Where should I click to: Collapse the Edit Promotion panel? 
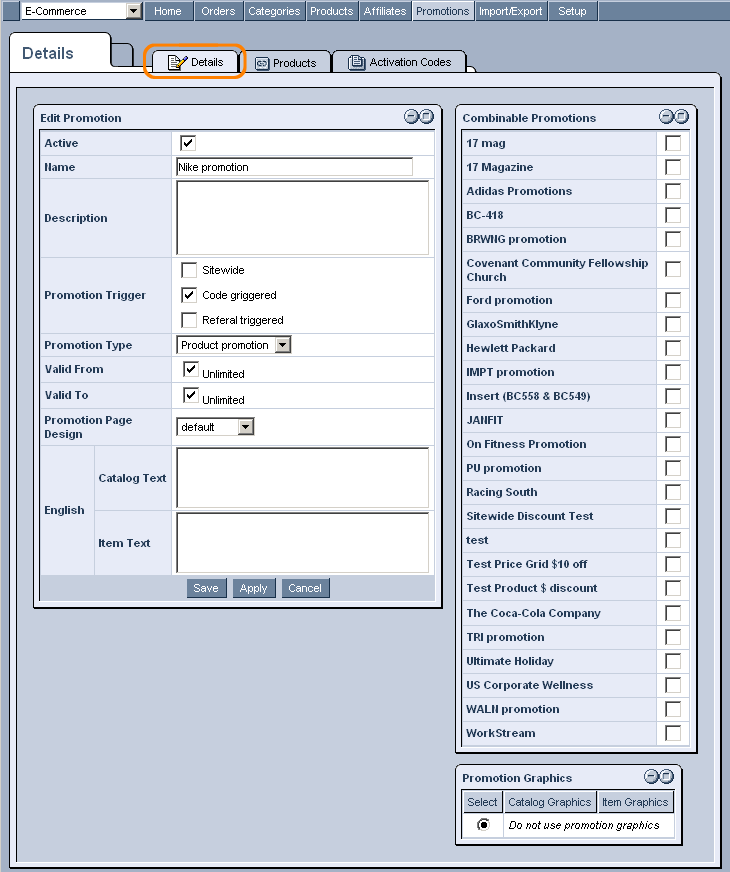[411, 116]
